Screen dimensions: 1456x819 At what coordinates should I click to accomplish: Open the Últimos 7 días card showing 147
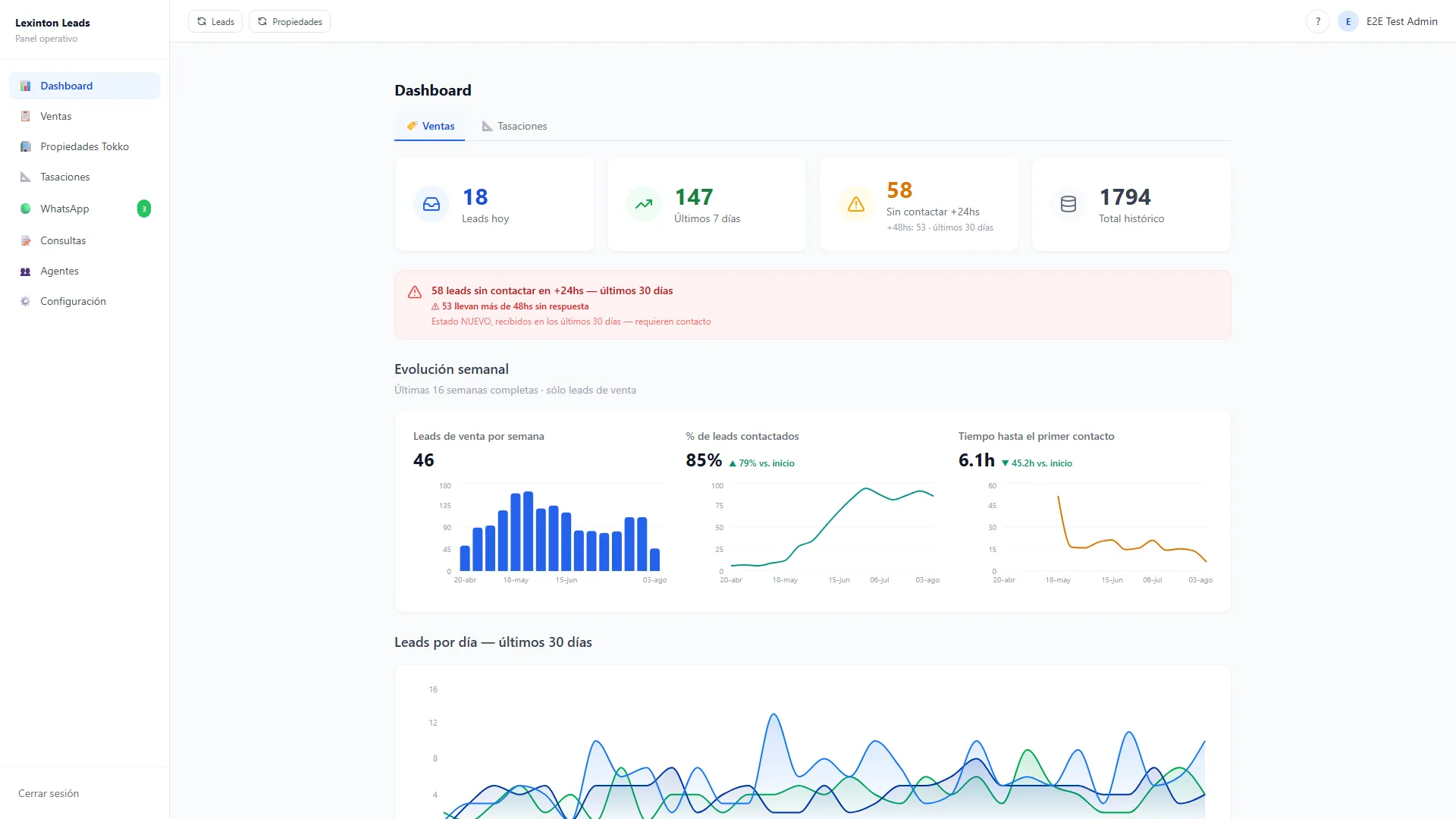707,204
